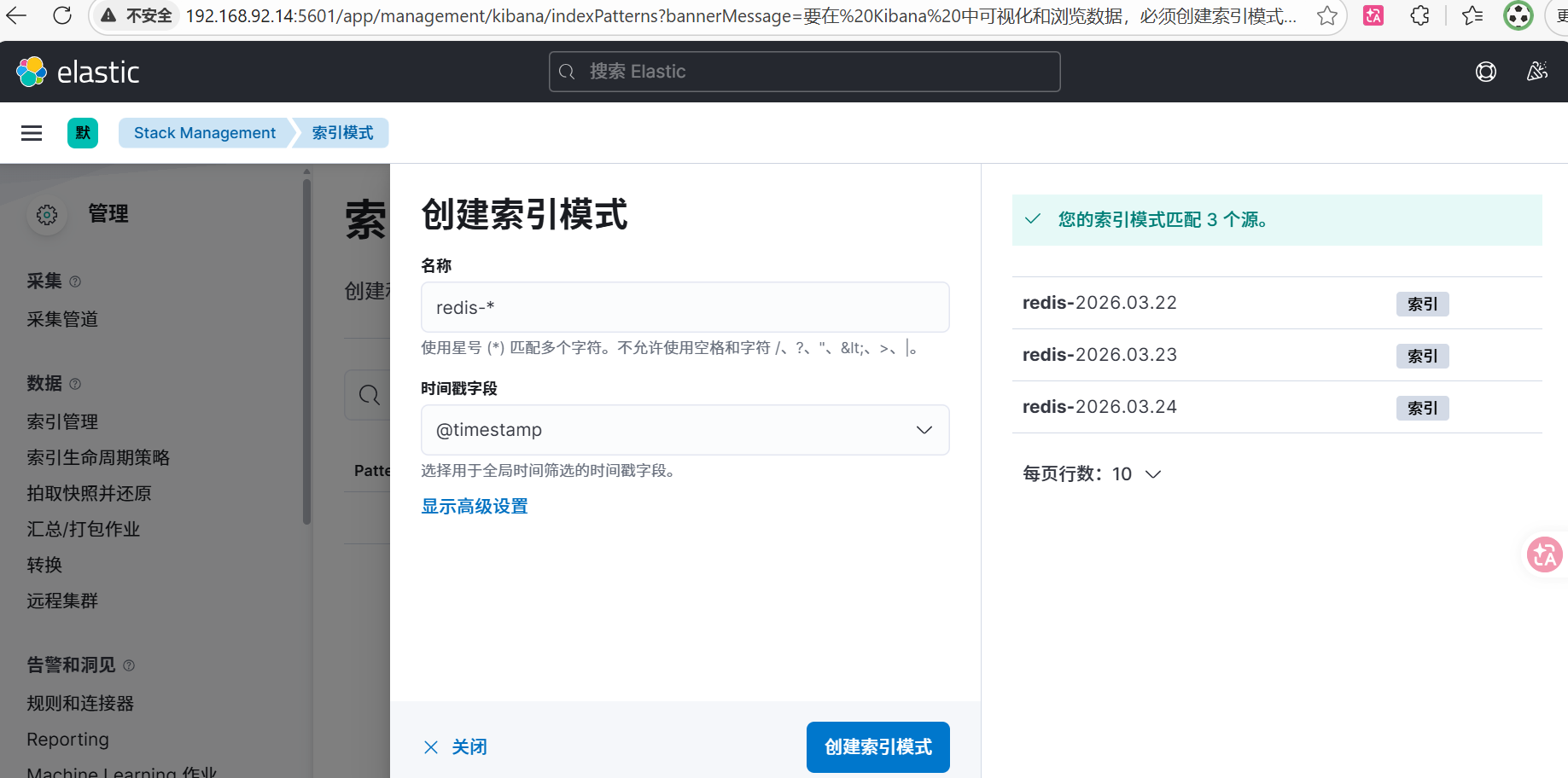Image resolution: width=1568 pixels, height=778 pixels.
Task: Open 索引生命周期策略 in sidebar
Action: point(98,457)
